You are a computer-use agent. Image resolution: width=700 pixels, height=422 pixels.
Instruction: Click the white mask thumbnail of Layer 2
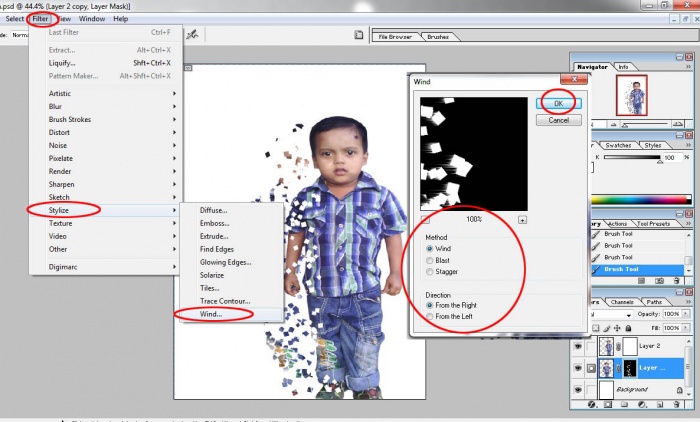tap(629, 346)
